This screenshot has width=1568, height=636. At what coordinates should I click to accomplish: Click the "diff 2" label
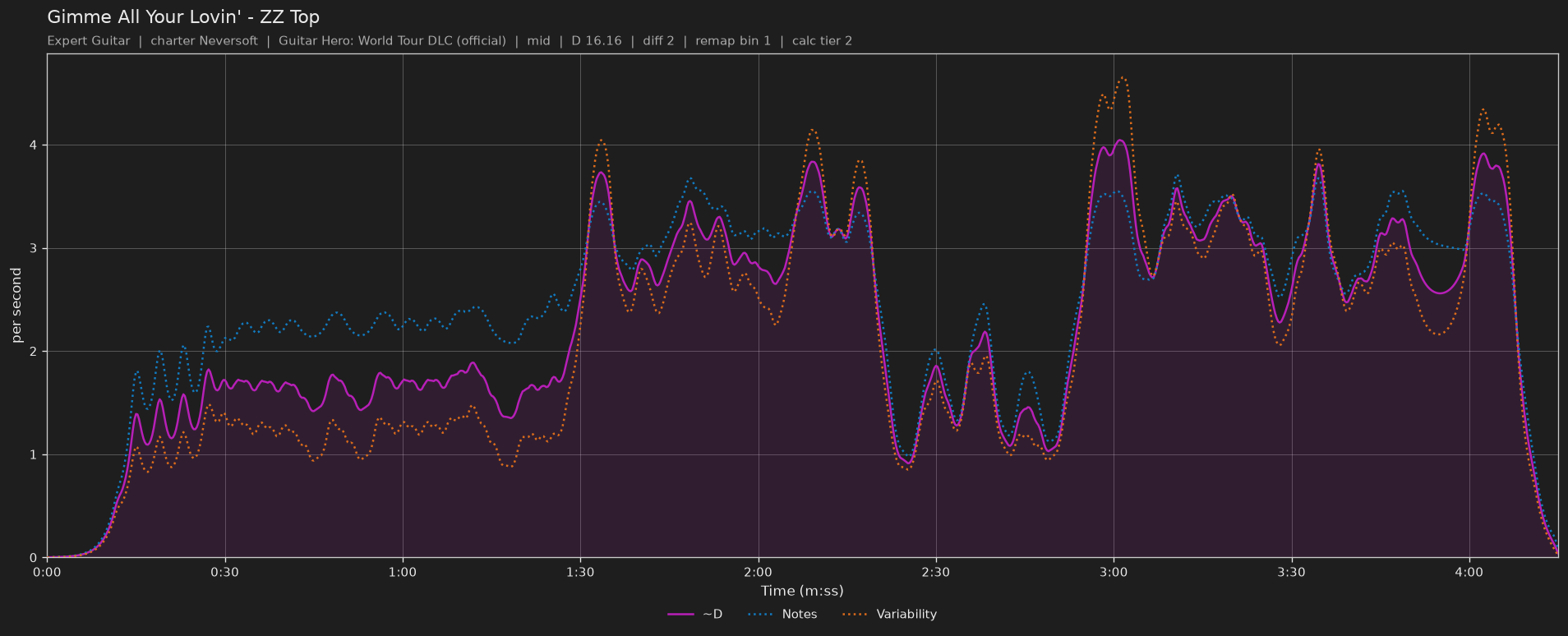tap(657, 41)
